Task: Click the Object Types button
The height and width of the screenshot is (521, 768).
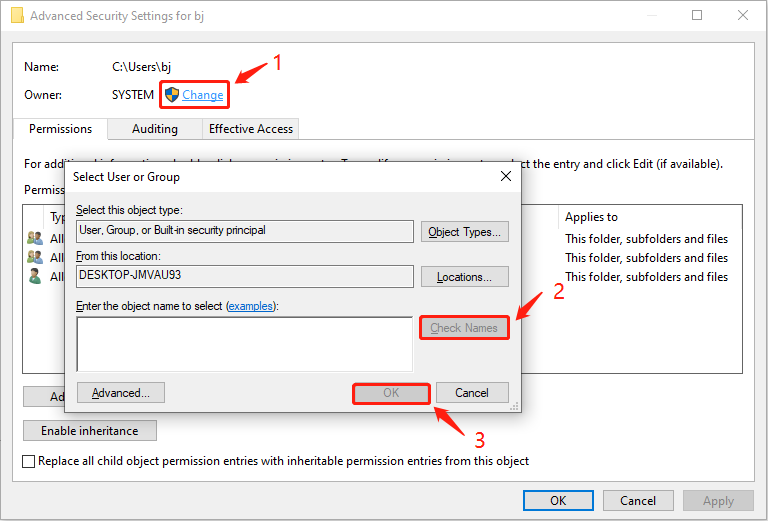Action: point(464,232)
